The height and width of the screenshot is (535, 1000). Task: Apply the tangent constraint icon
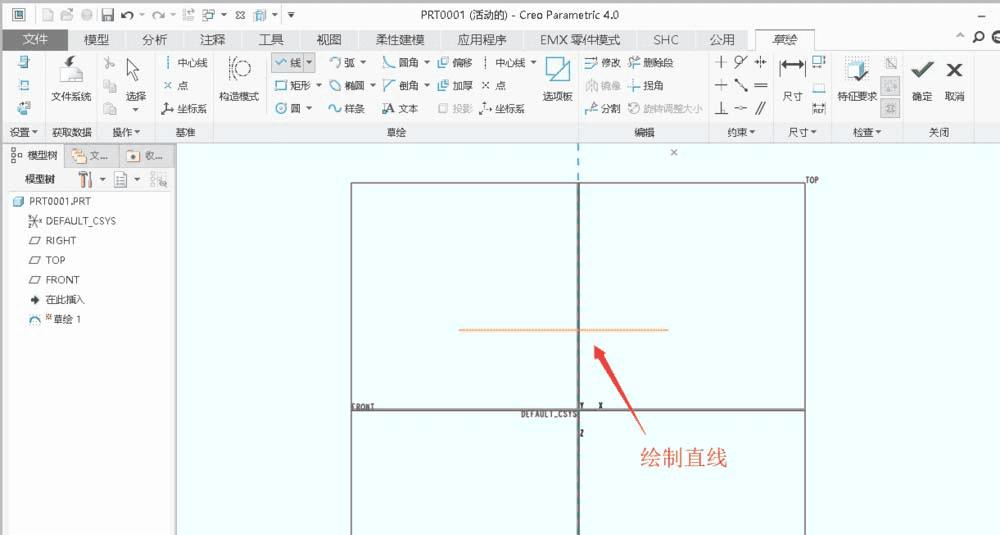click(x=740, y=62)
